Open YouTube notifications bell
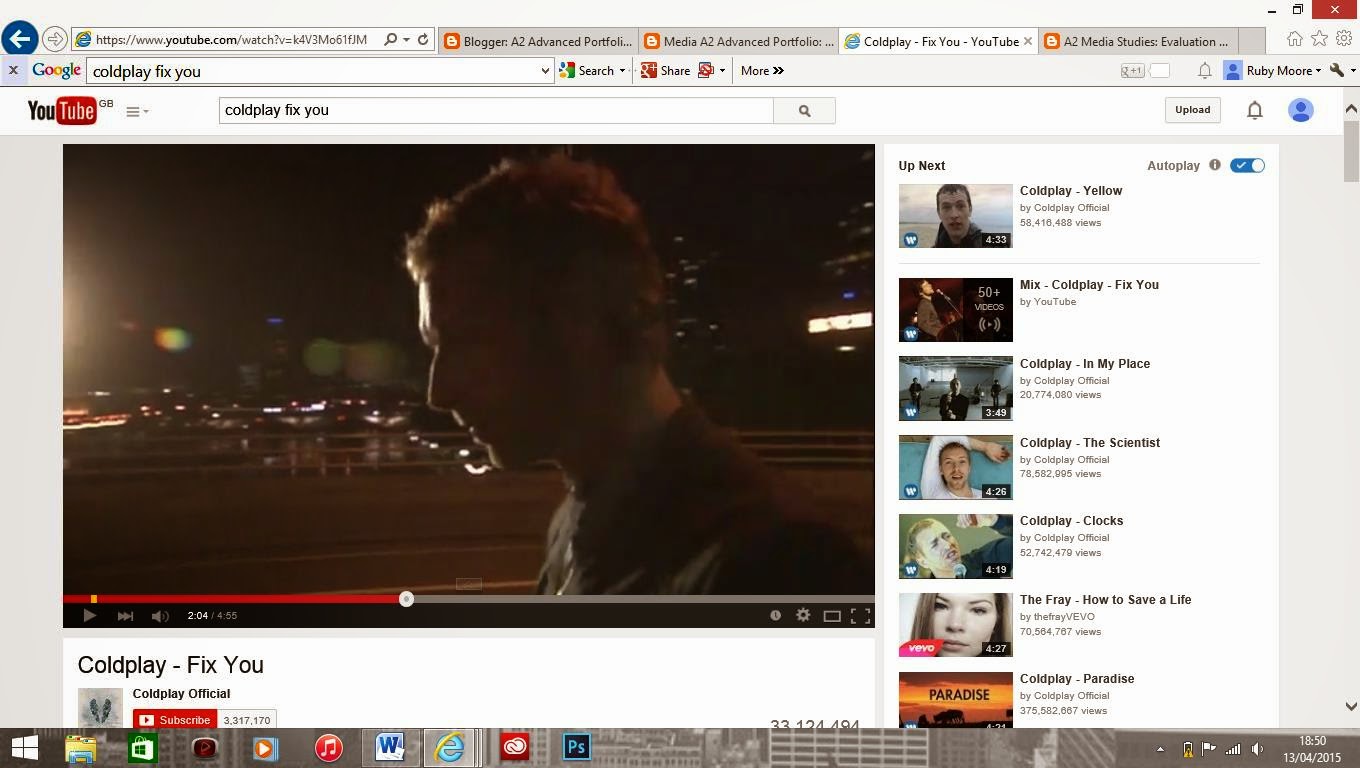Screen dimensions: 1360x768 pos(1255,110)
